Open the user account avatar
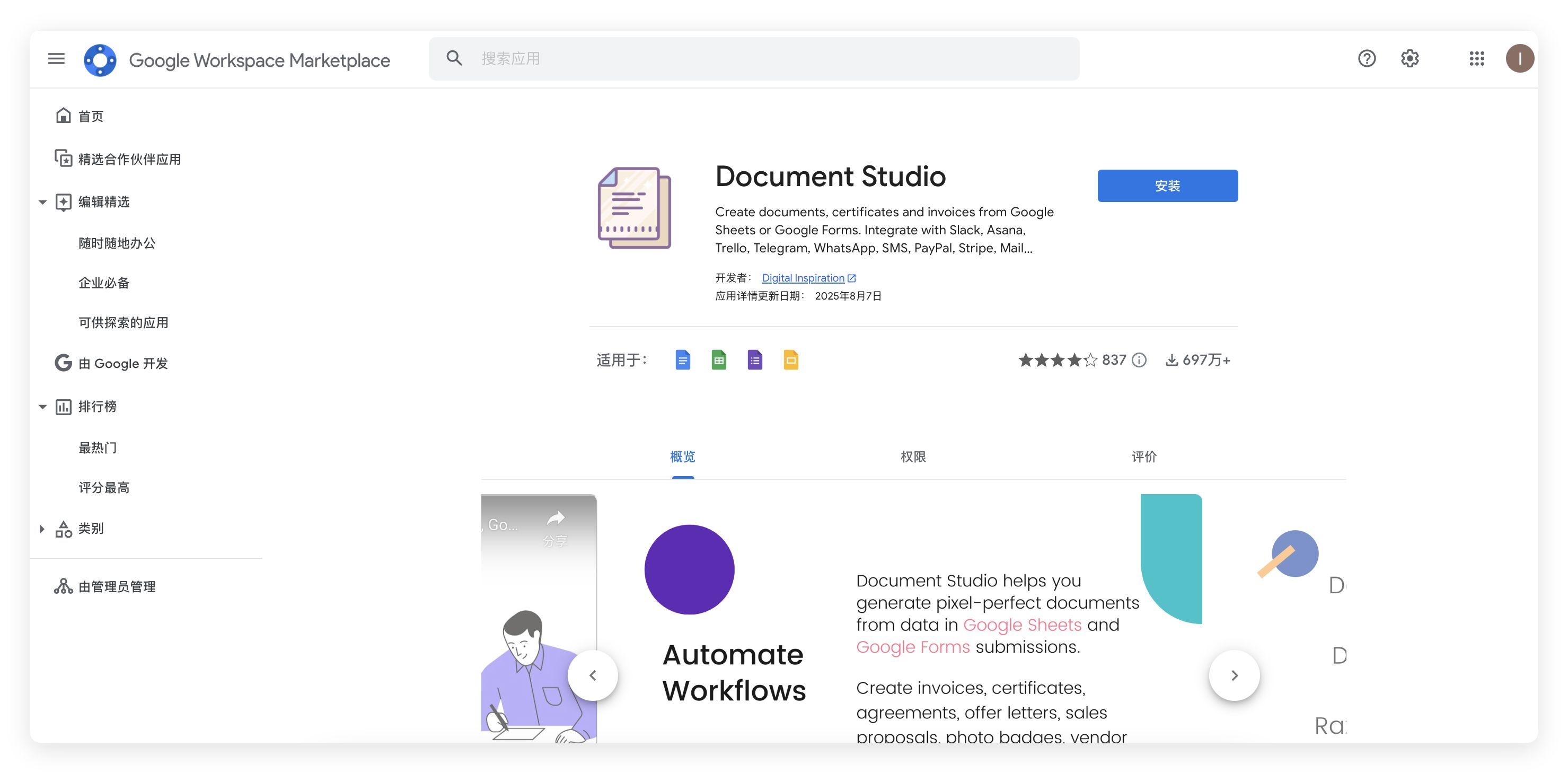 (x=1519, y=58)
